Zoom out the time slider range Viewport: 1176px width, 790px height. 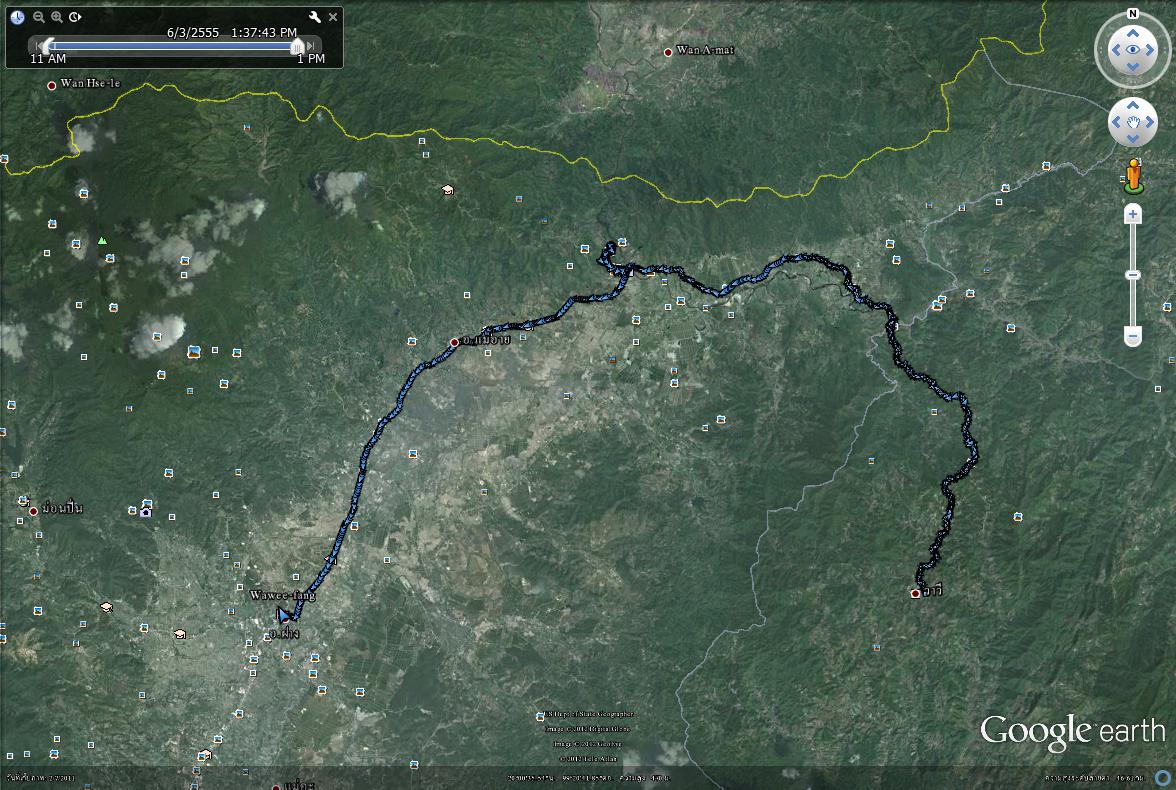pos(38,17)
